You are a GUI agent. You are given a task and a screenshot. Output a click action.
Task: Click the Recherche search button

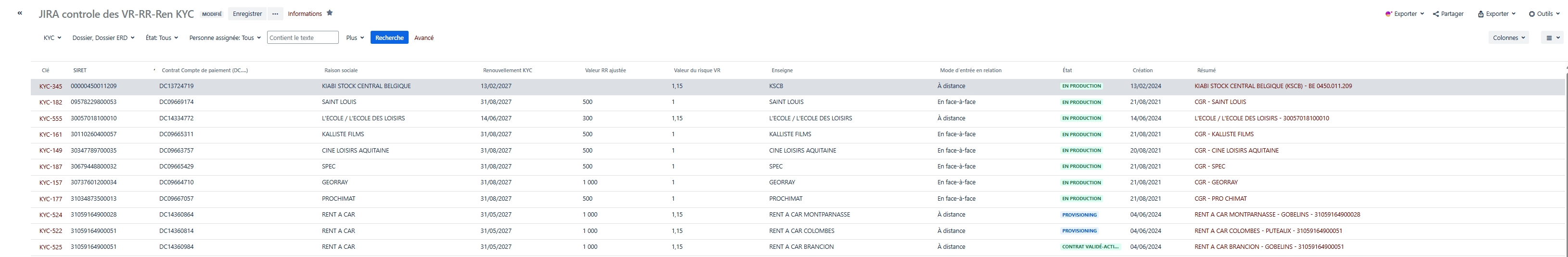click(x=389, y=38)
